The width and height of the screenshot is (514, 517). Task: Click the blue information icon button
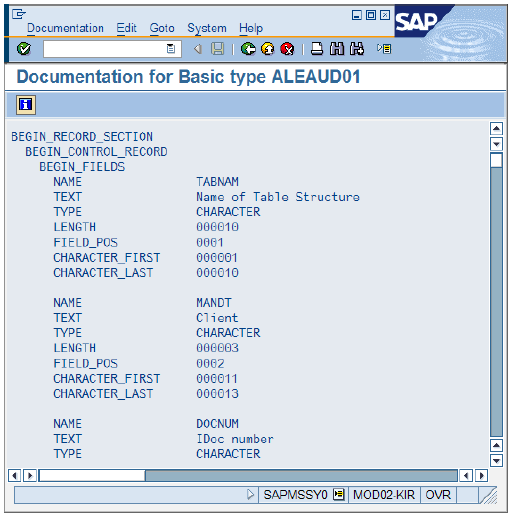coord(26,105)
